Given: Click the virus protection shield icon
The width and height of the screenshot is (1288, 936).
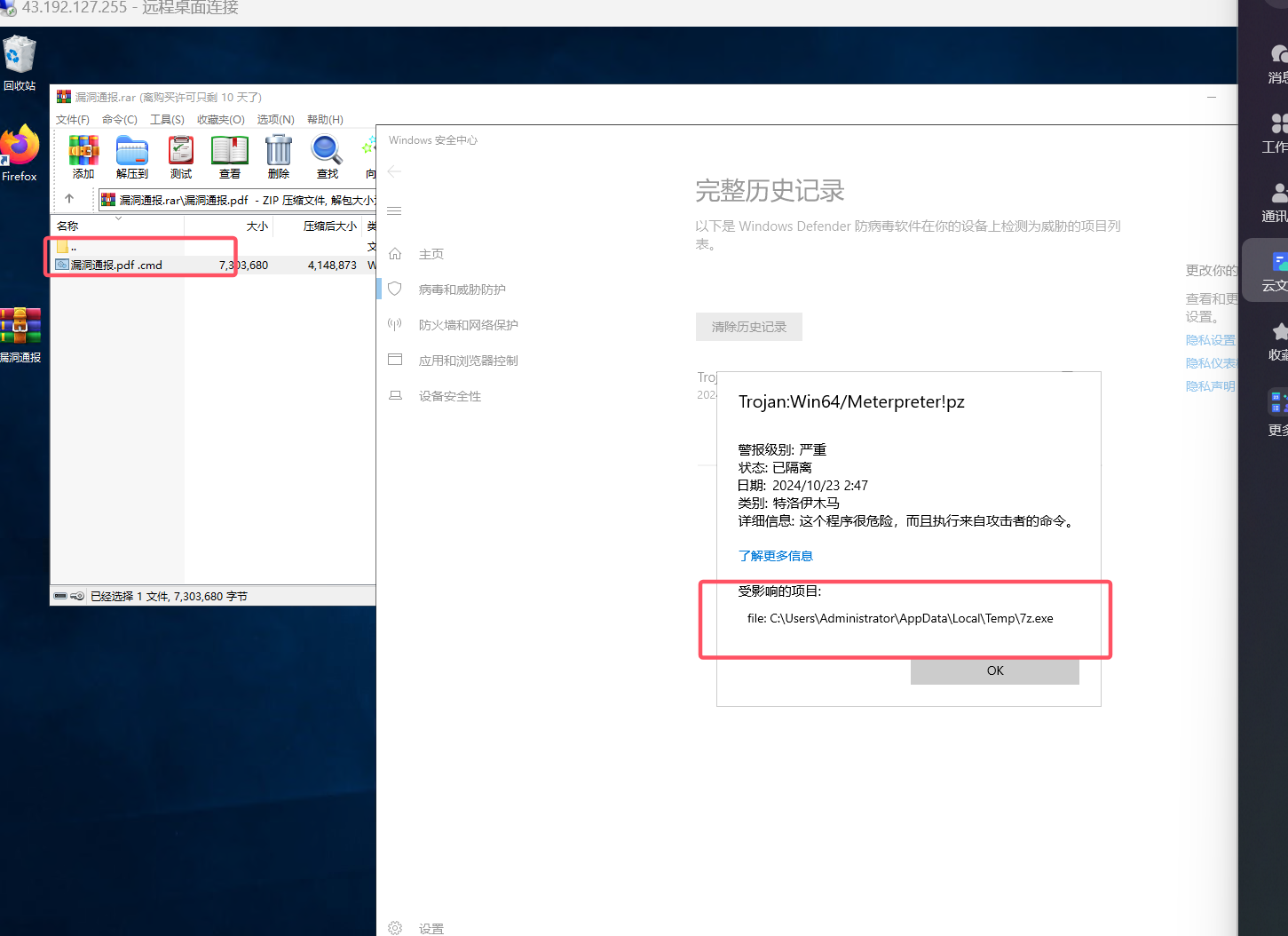Looking at the screenshot, I should (x=395, y=289).
